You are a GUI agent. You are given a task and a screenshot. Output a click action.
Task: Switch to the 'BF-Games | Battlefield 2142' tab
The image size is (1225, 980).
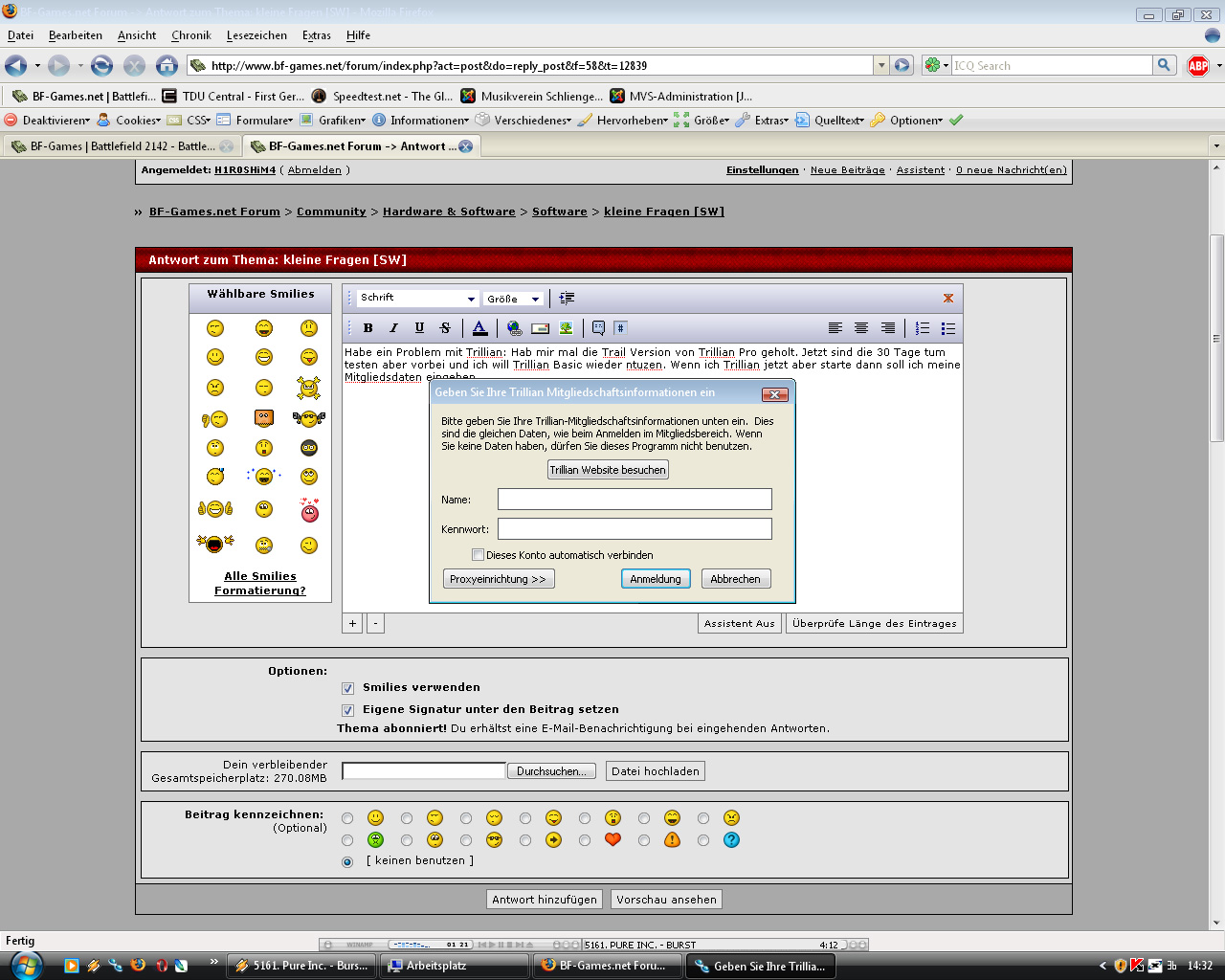pos(122,146)
